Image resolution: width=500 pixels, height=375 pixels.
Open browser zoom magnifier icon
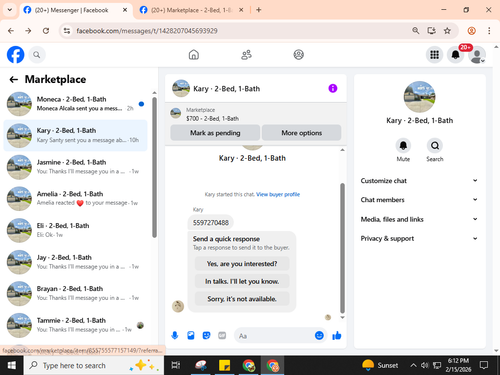(x=416, y=31)
